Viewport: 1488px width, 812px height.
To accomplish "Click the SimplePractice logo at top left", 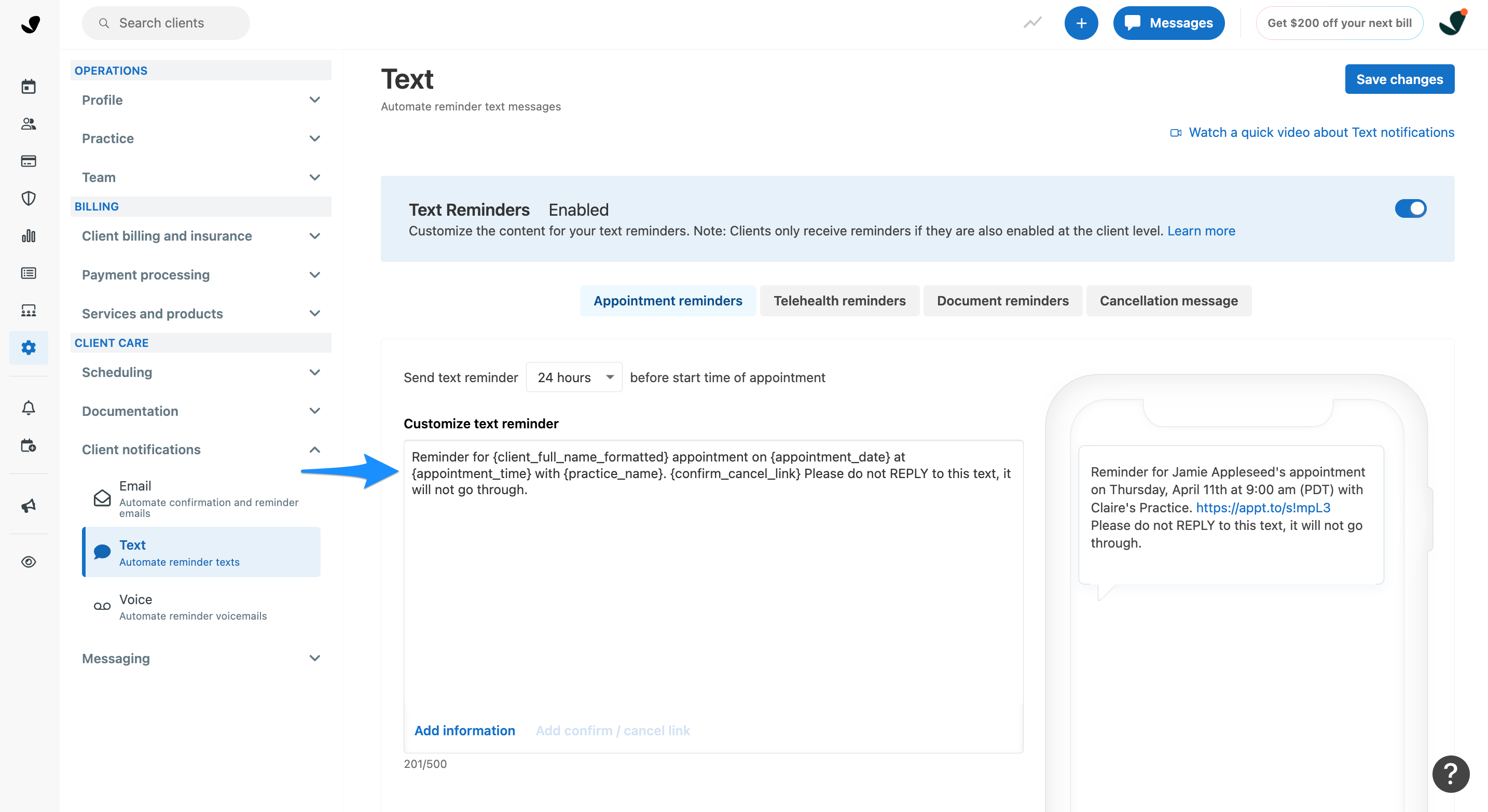I will point(30,24).
